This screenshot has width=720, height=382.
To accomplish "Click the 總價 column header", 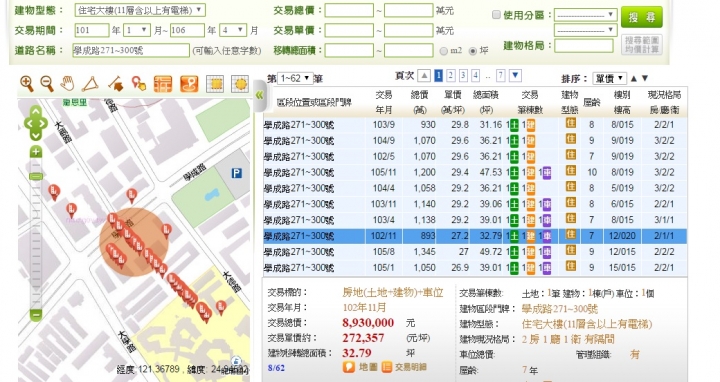I will (419, 102).
